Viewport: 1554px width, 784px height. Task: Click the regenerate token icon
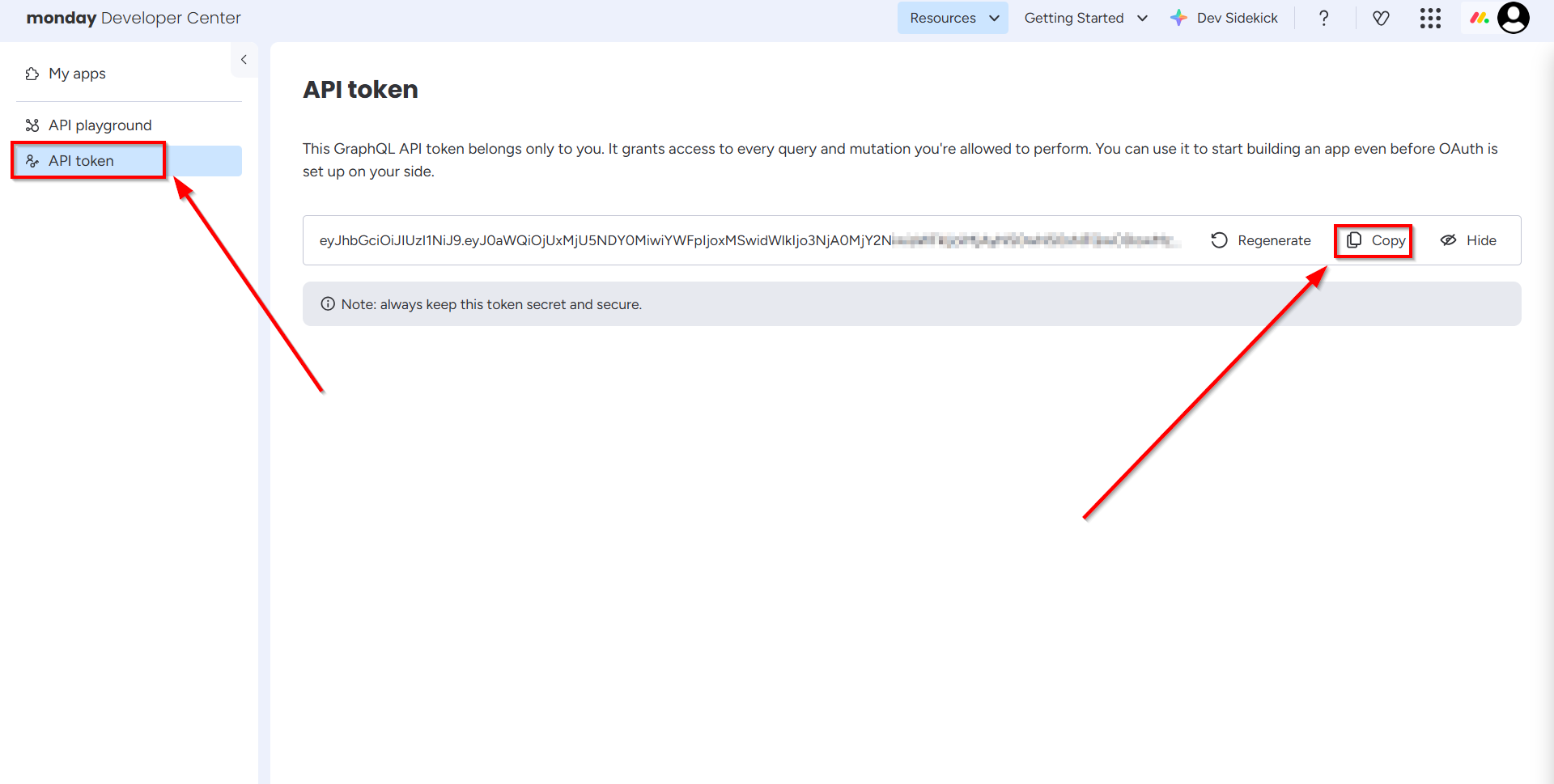(1220, 240)
